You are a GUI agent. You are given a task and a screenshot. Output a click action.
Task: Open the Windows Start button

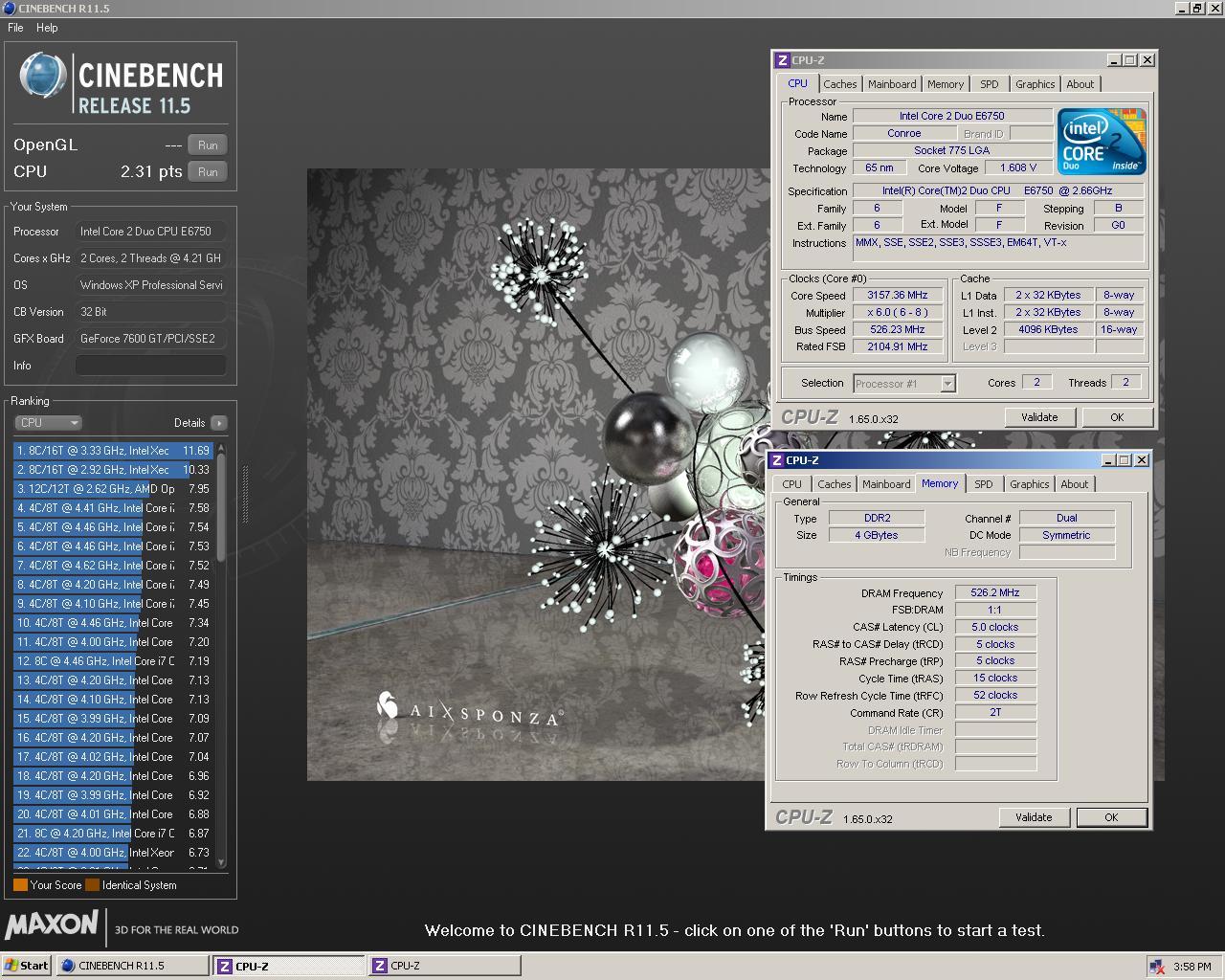27,966
